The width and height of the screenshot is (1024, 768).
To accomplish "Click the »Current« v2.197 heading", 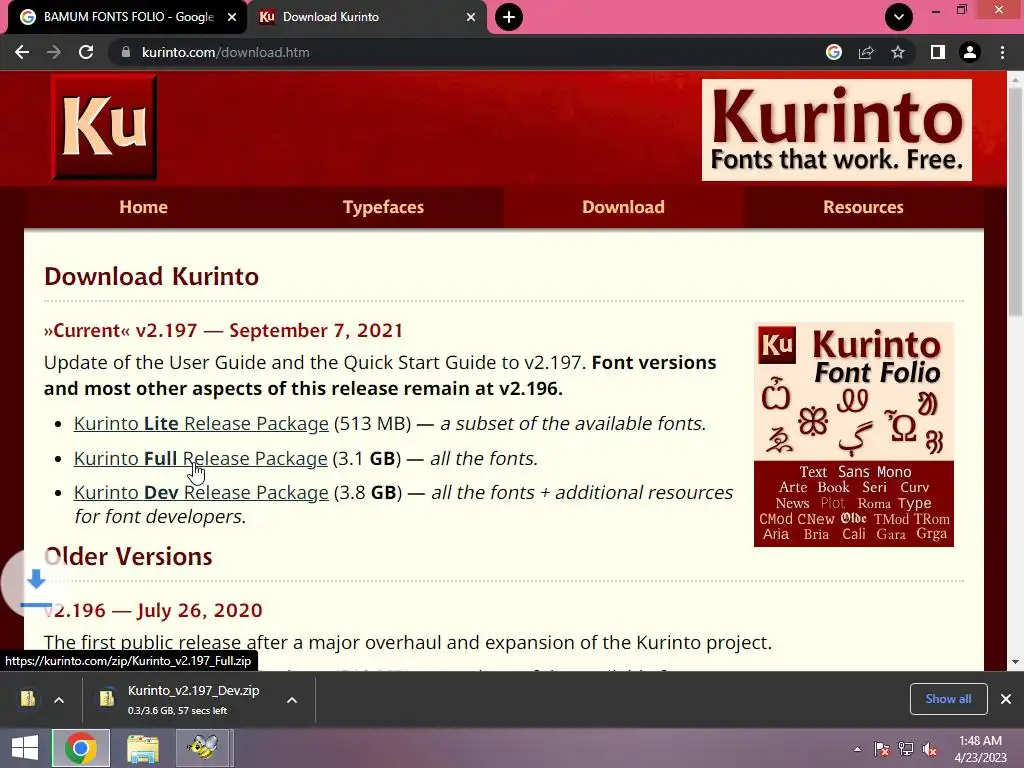I will click(x=223, y=330).
